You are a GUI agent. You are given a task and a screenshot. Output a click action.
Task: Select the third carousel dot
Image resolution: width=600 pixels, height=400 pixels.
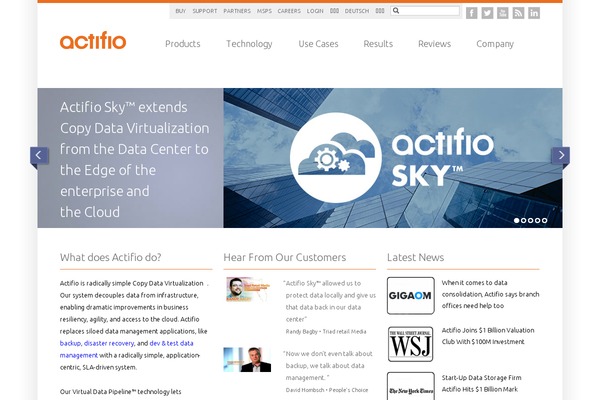(530, 220)
